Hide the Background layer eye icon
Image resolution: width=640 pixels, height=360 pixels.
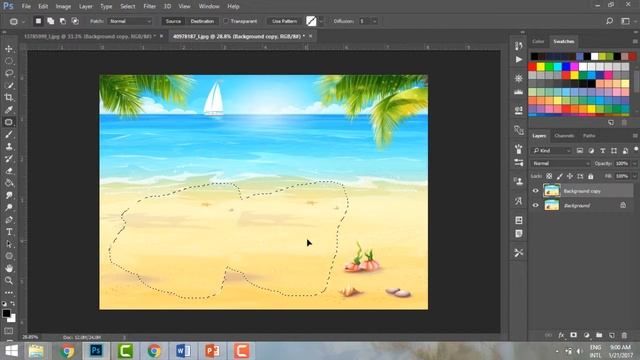click(x=536, y=205)
